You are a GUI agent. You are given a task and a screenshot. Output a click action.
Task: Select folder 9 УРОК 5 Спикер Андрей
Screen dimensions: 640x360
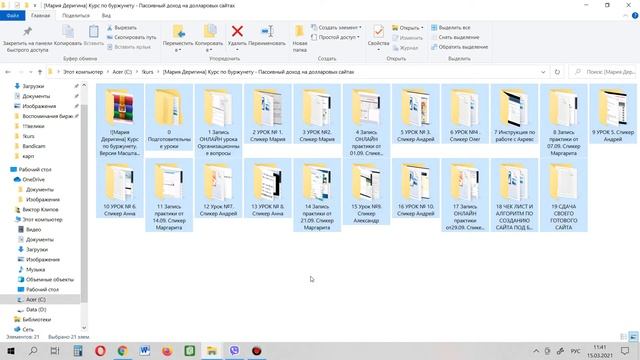point(613,114)
